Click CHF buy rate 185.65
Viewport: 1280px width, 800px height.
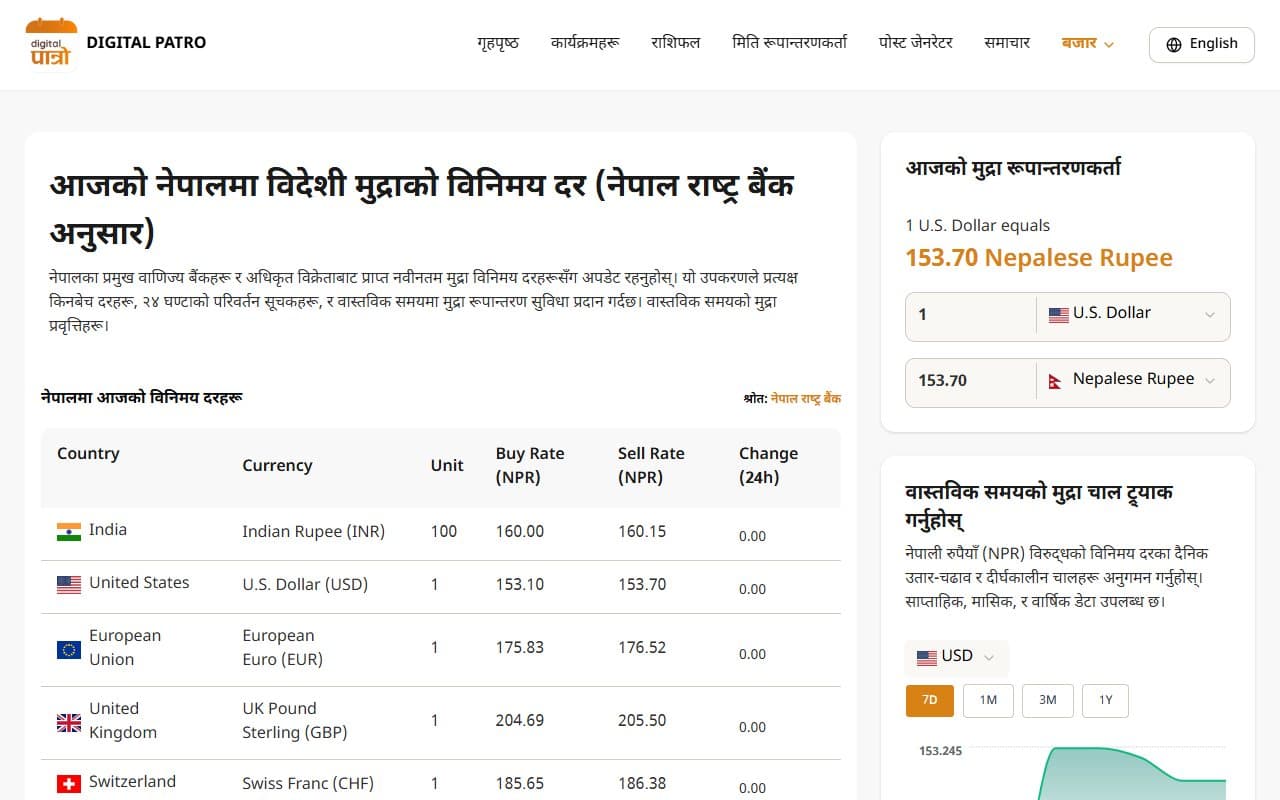[x=520, y=785]
